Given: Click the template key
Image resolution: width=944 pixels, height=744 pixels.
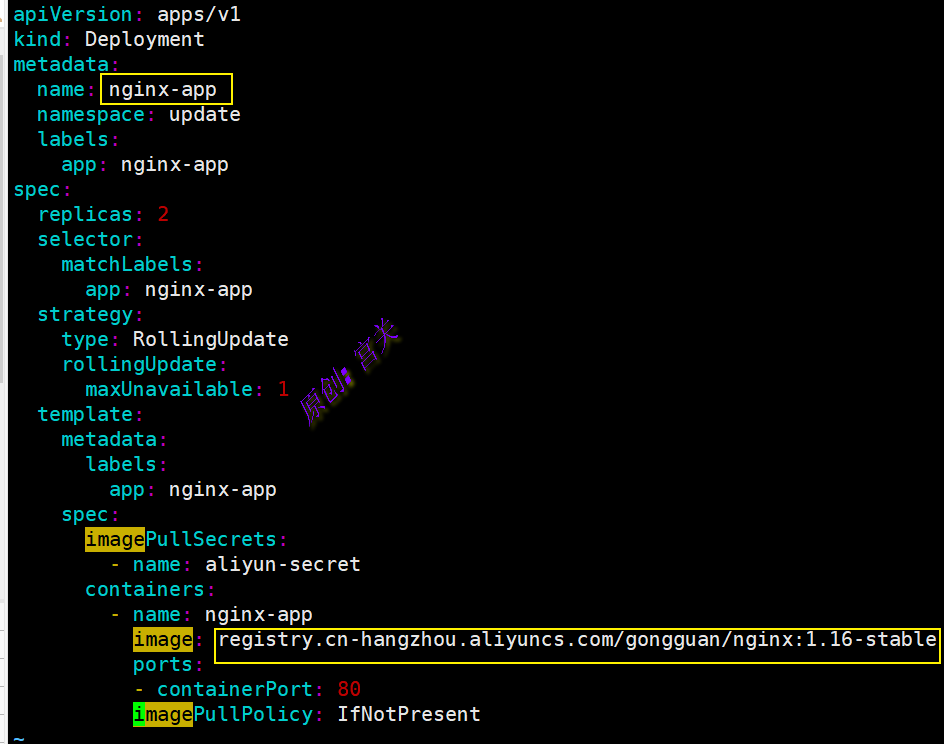Looking at the screenshot, I should (x=84, y=414).
